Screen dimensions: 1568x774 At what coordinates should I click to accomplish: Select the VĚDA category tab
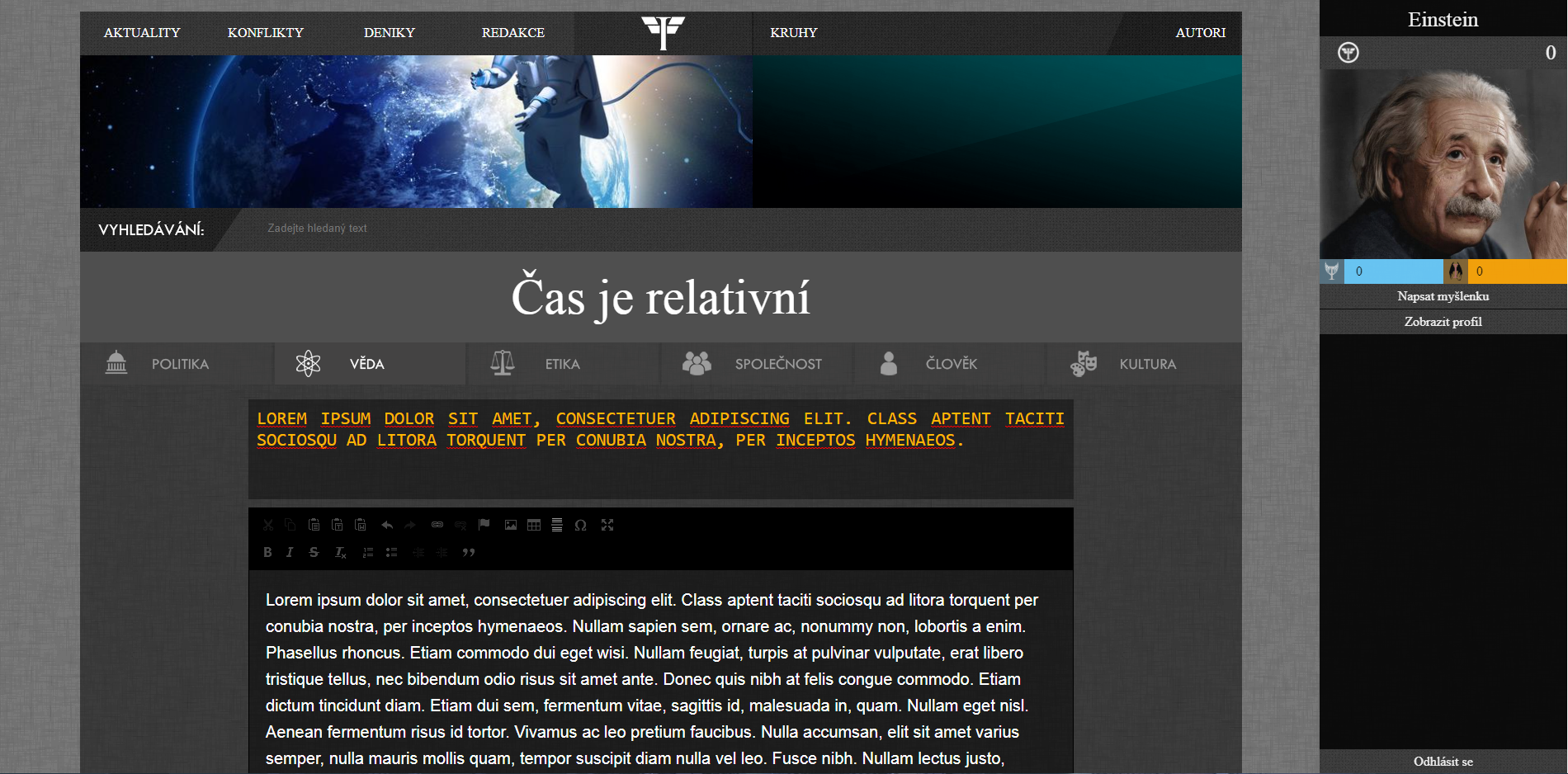(x=367, y=364)
